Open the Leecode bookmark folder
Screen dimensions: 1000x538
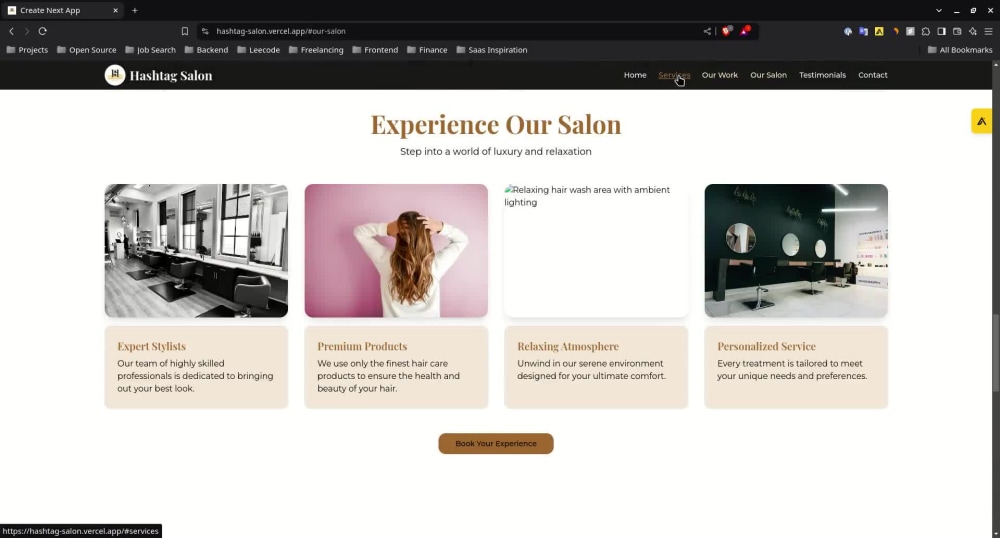[x=258, y=50]
